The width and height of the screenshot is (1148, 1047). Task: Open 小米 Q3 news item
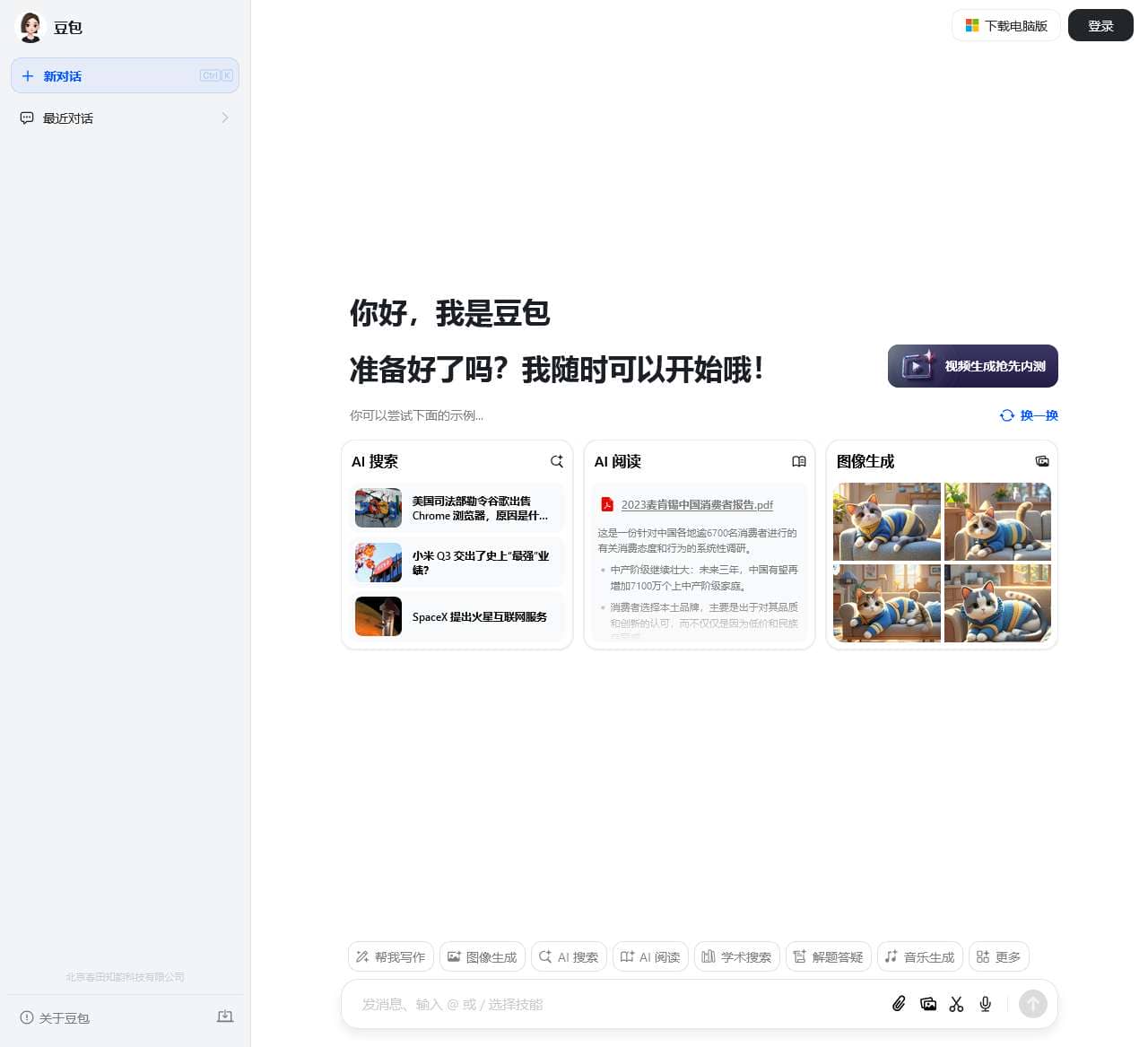(457, 563)
